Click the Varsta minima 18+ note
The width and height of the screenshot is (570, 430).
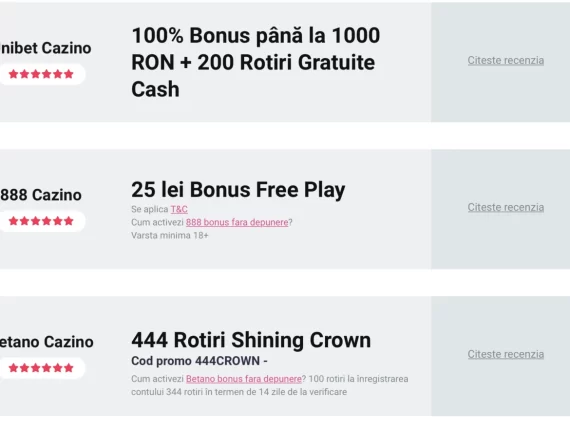(x=170, y=236)
